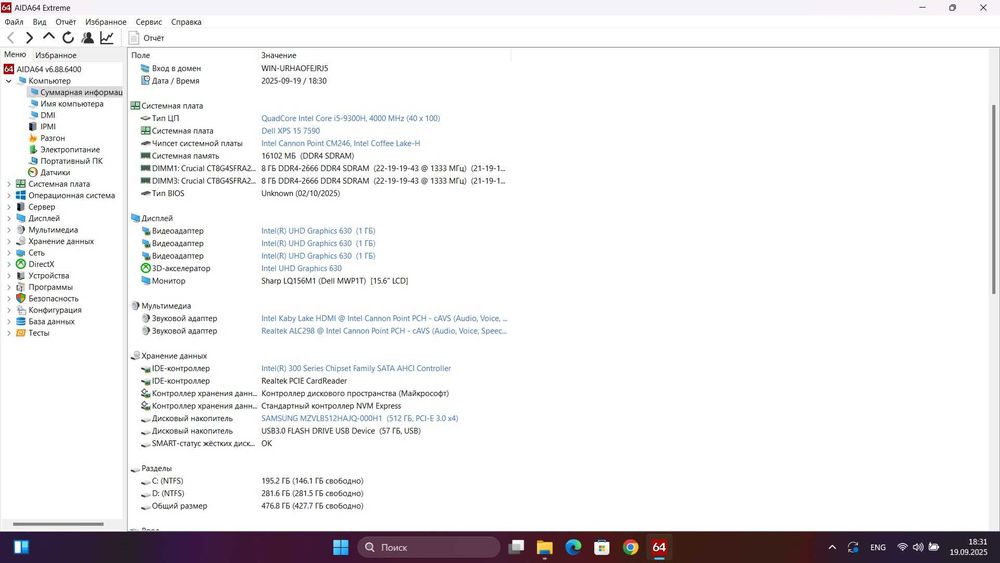Select Имя компьютера in the tree
Screen dimensions: 1000x563
[71, 103]
